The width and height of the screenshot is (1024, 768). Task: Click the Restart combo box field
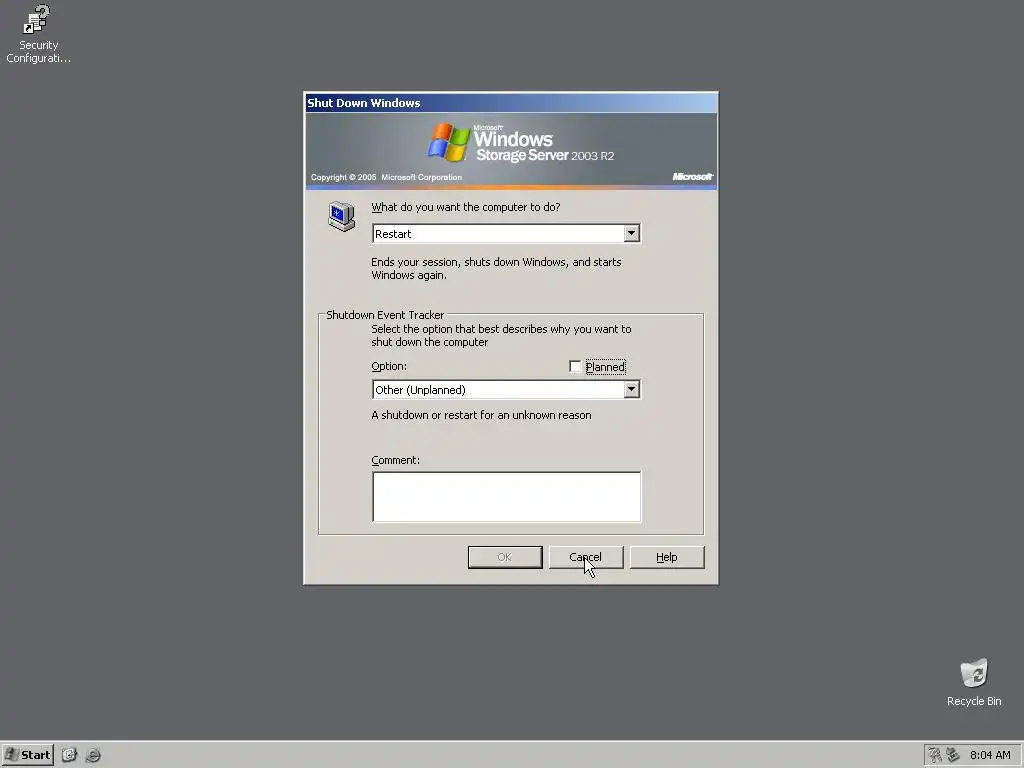pyautogui.click(x=506, y=233)
